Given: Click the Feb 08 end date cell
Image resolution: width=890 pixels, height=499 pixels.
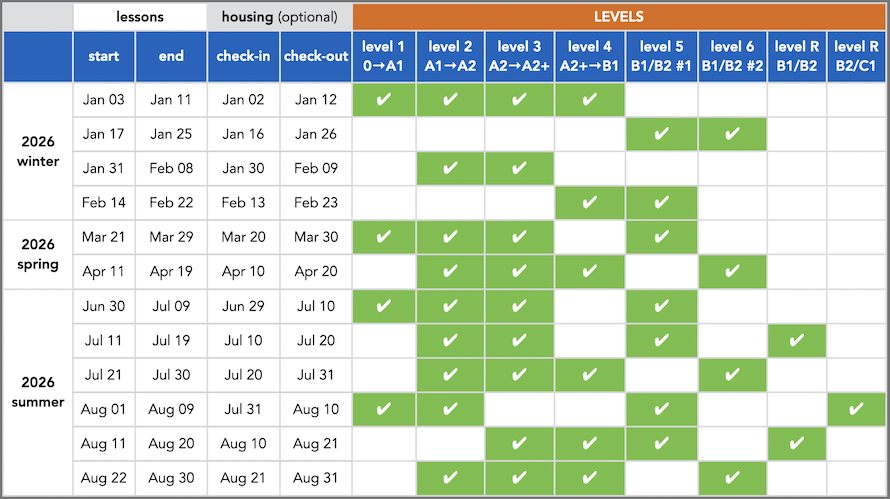Looking at the screenshot, I should [171, 168].
